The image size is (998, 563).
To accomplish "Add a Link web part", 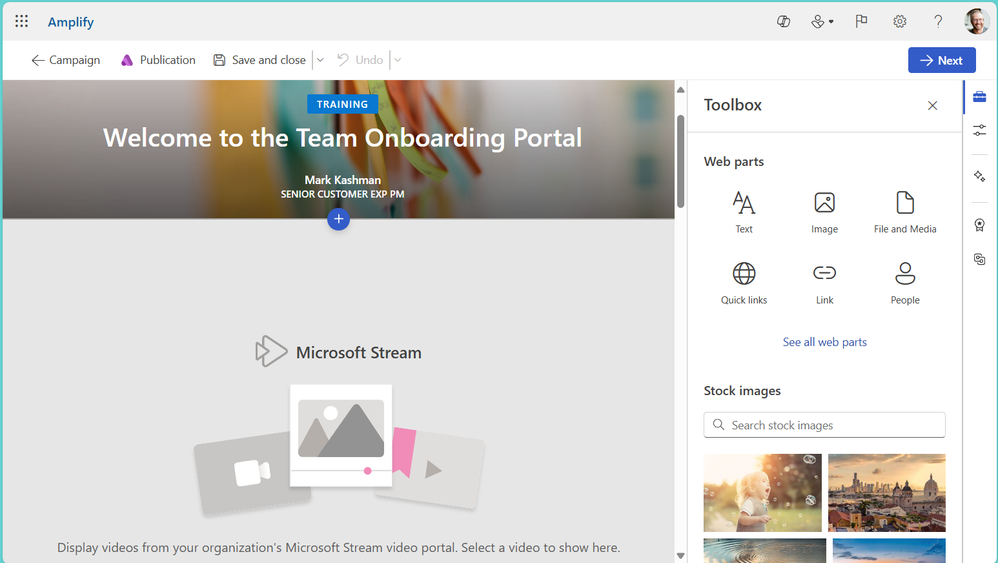I will (824, 283).
